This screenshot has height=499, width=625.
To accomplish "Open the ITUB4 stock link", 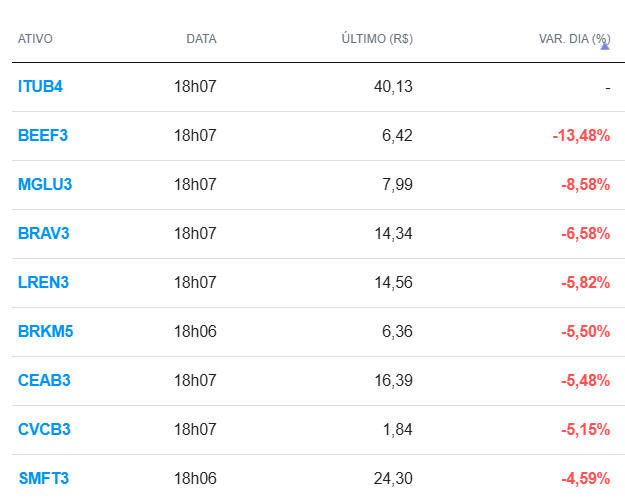I will (40, 87).
